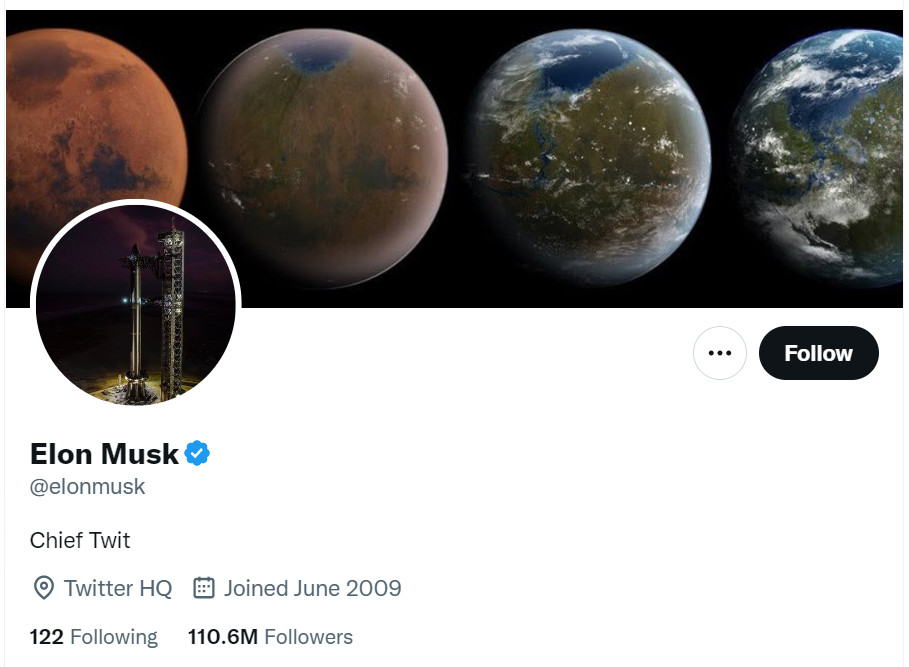
Task: Click the rocket launch profile picture
Action: pyautogui.click(x=136, y=304)
